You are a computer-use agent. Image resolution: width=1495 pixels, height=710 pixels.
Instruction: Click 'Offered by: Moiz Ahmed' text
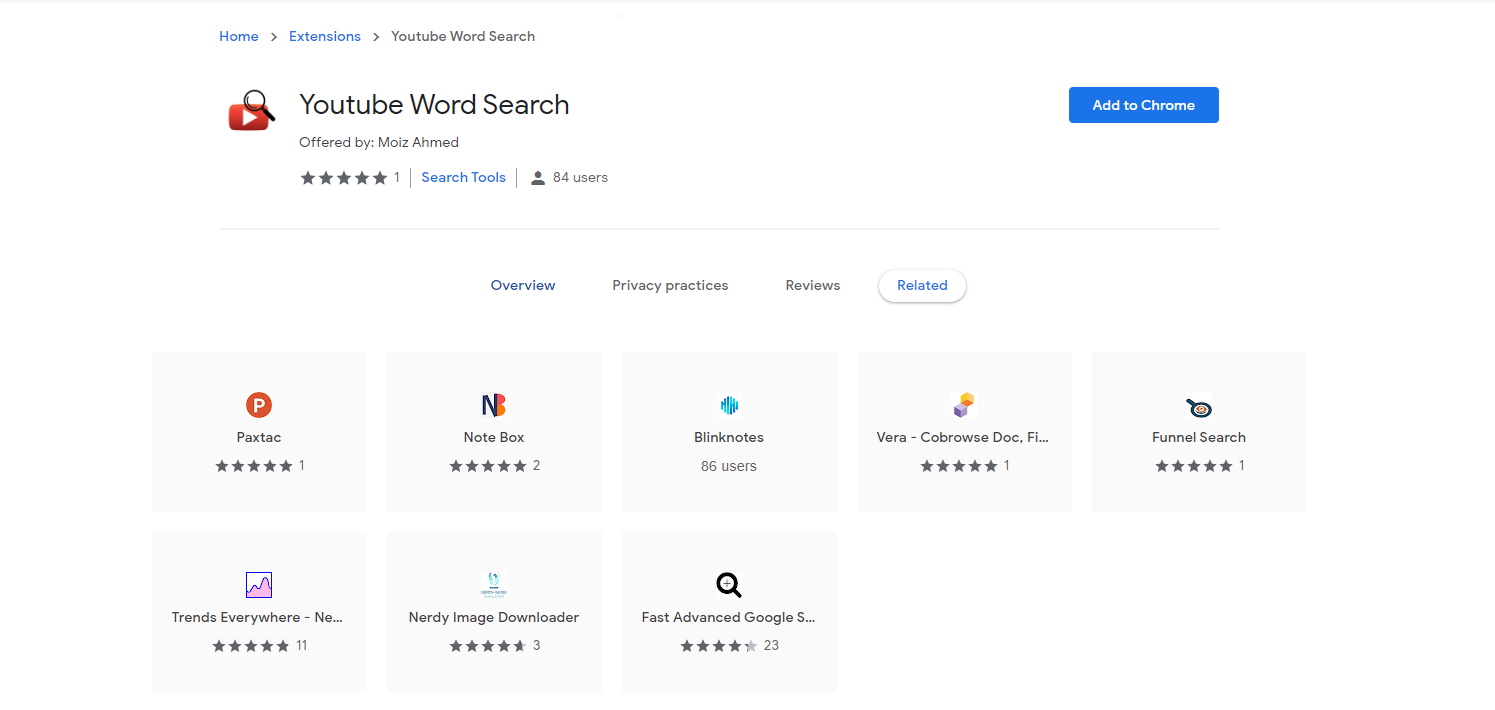379,142
